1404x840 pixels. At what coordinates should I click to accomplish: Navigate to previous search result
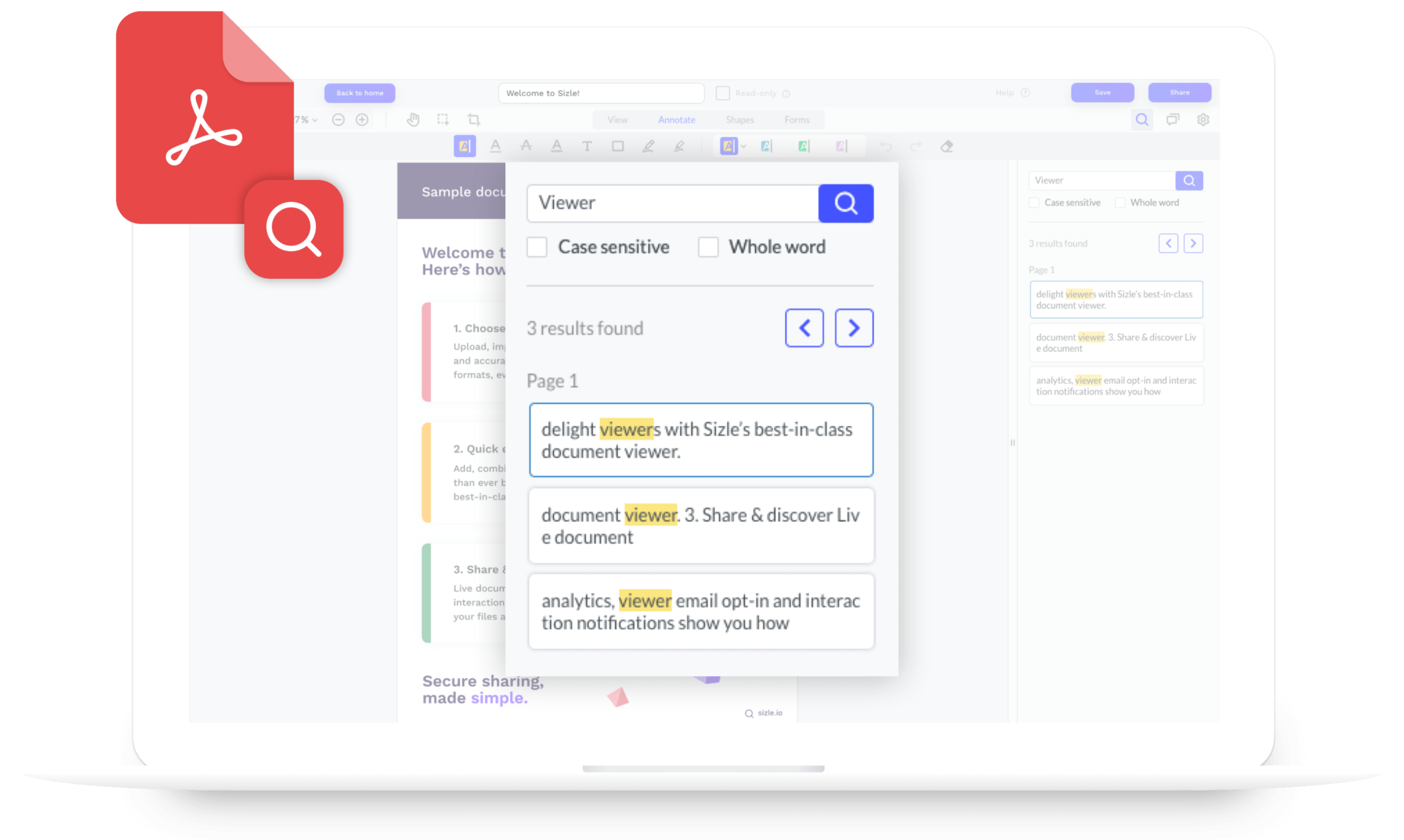click(x=805, y=328)
